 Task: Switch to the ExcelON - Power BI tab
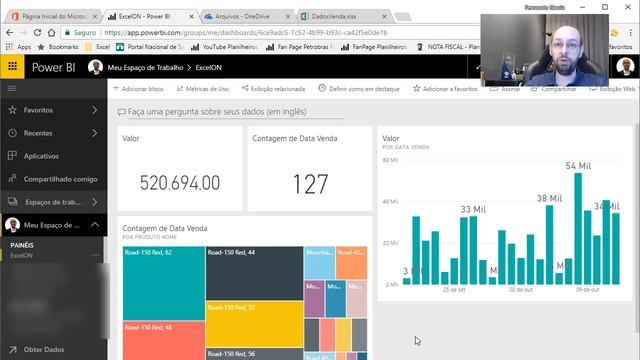149,16
